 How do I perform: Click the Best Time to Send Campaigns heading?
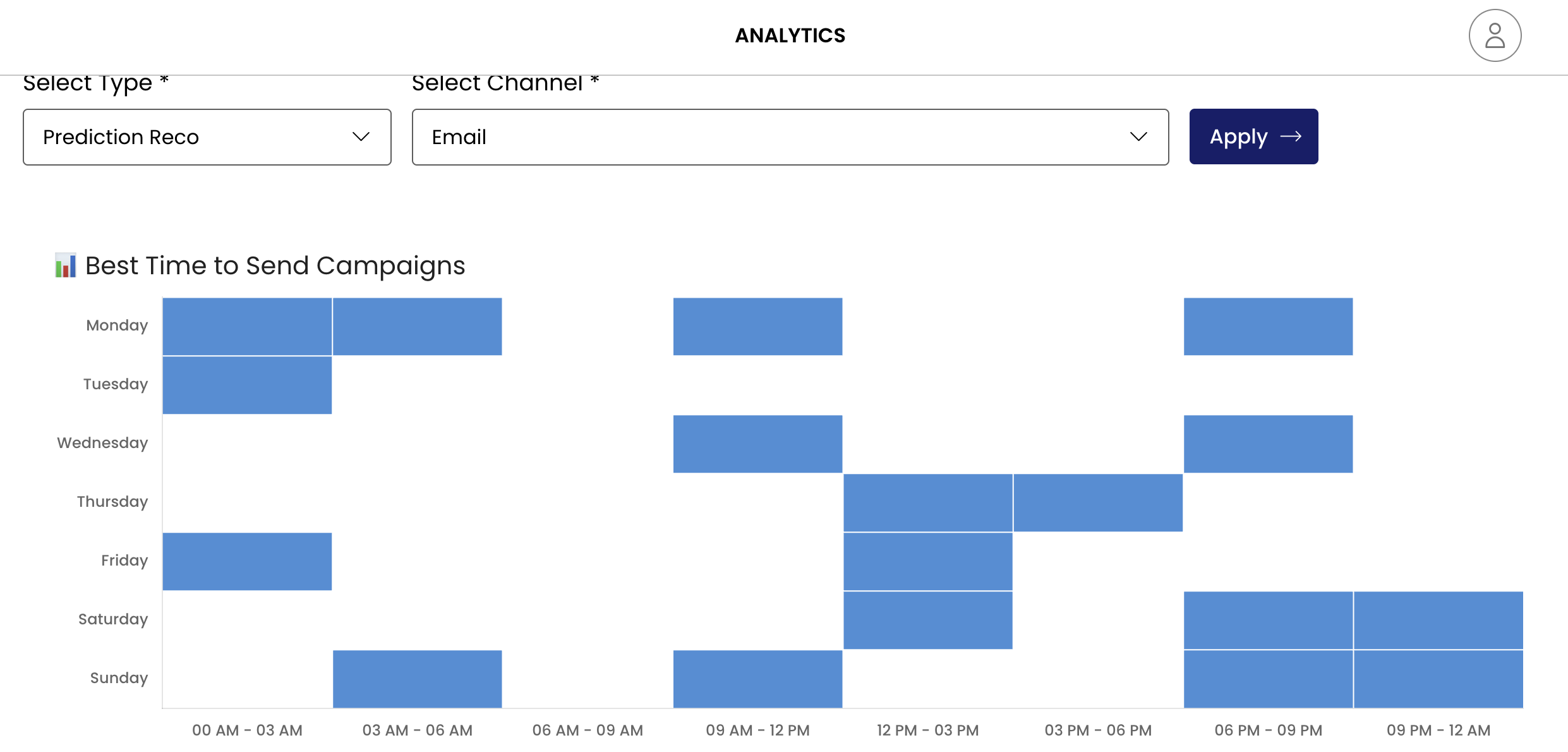[275, 265]
